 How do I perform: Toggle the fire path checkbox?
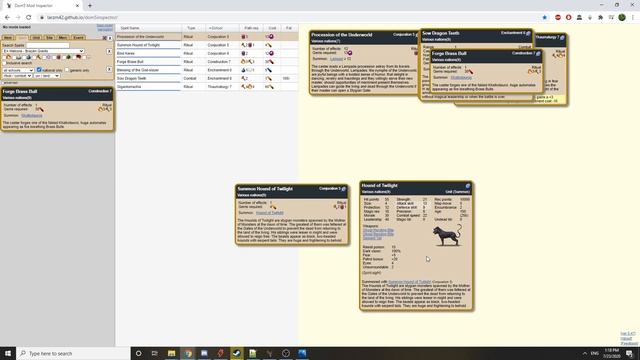pos(4,57)
